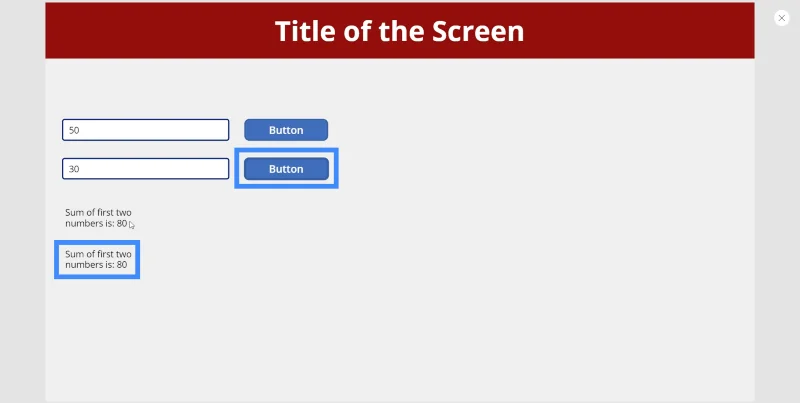Click the number 80 in the lower label

pyautogui.click(x=121, y=265)
